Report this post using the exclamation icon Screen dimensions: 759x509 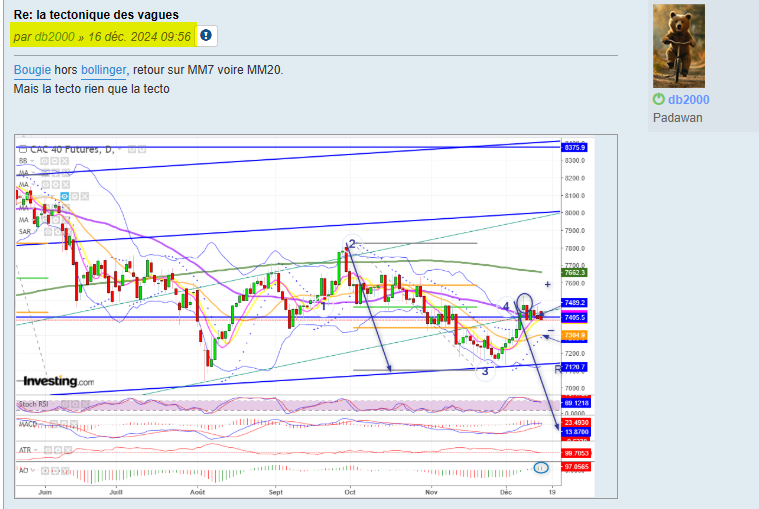[x=206, y=35]
